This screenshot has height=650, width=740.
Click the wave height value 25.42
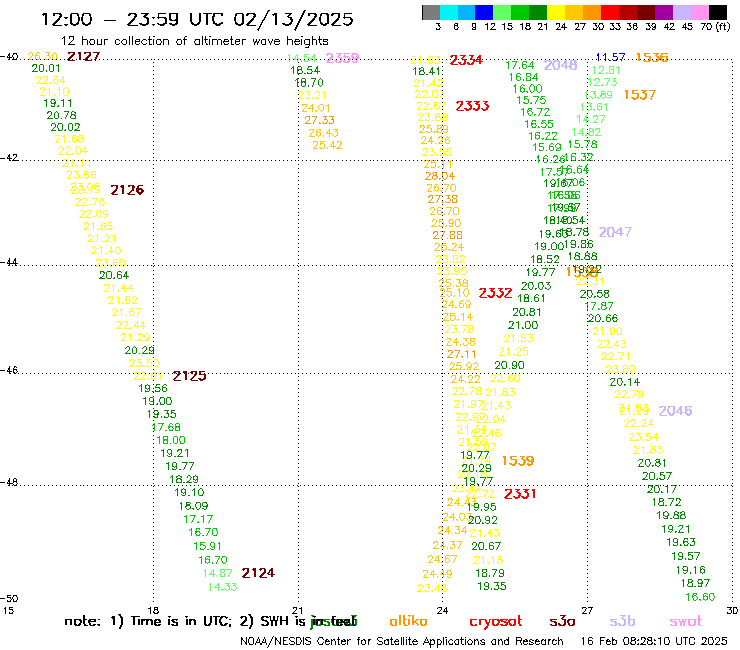tap(328, 145)
